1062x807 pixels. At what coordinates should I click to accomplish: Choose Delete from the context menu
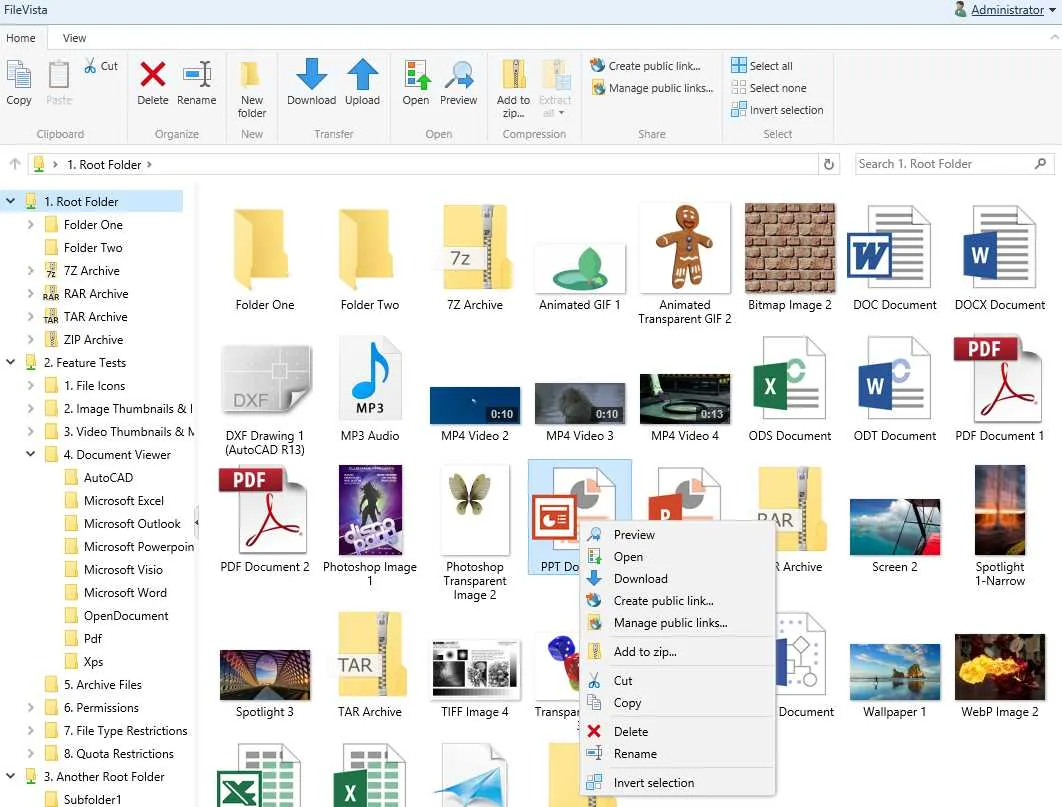[x=677, y=732]
